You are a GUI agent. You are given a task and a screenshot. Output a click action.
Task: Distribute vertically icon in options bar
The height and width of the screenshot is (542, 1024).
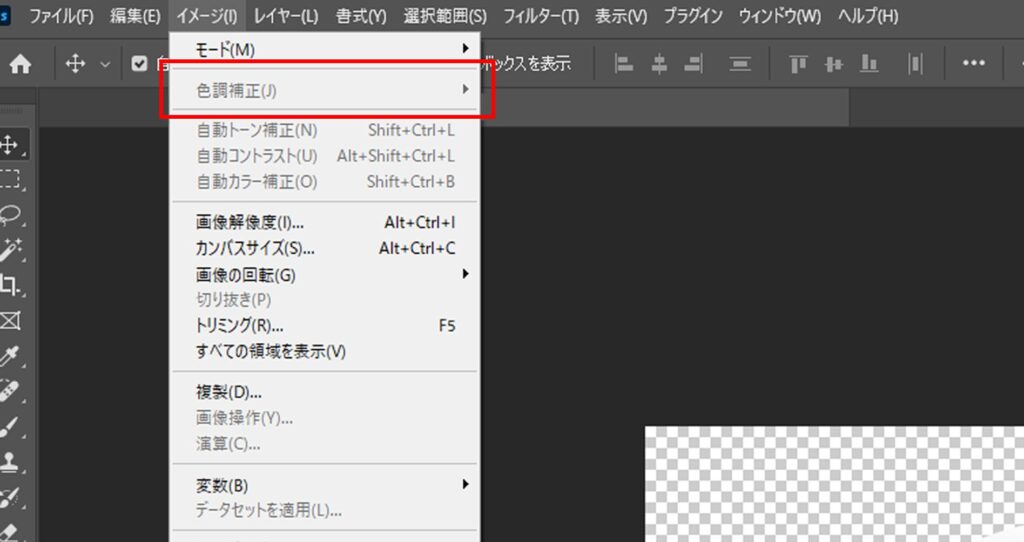click(x=740, y=63)
